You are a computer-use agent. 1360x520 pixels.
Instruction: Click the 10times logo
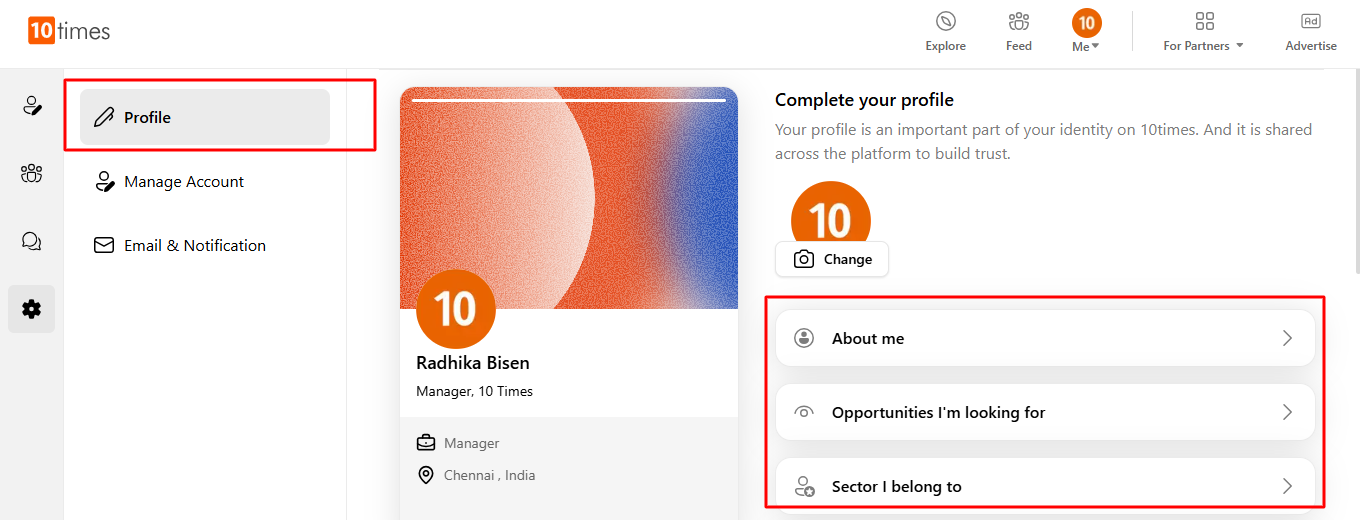(x=69, y=31)
